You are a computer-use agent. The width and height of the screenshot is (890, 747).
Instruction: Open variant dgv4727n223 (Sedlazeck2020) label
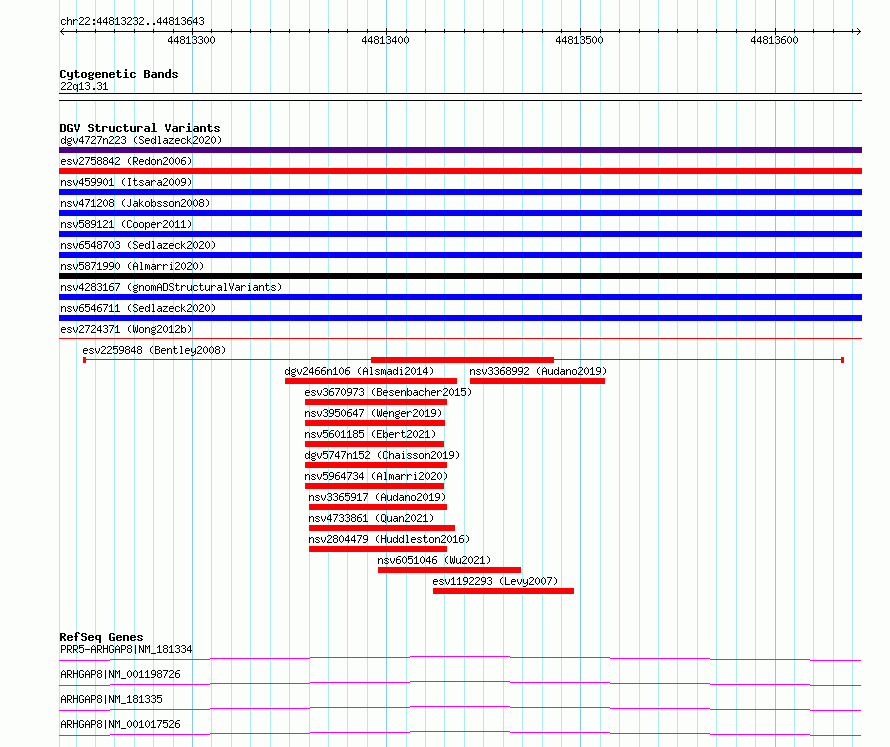(141, 140)
